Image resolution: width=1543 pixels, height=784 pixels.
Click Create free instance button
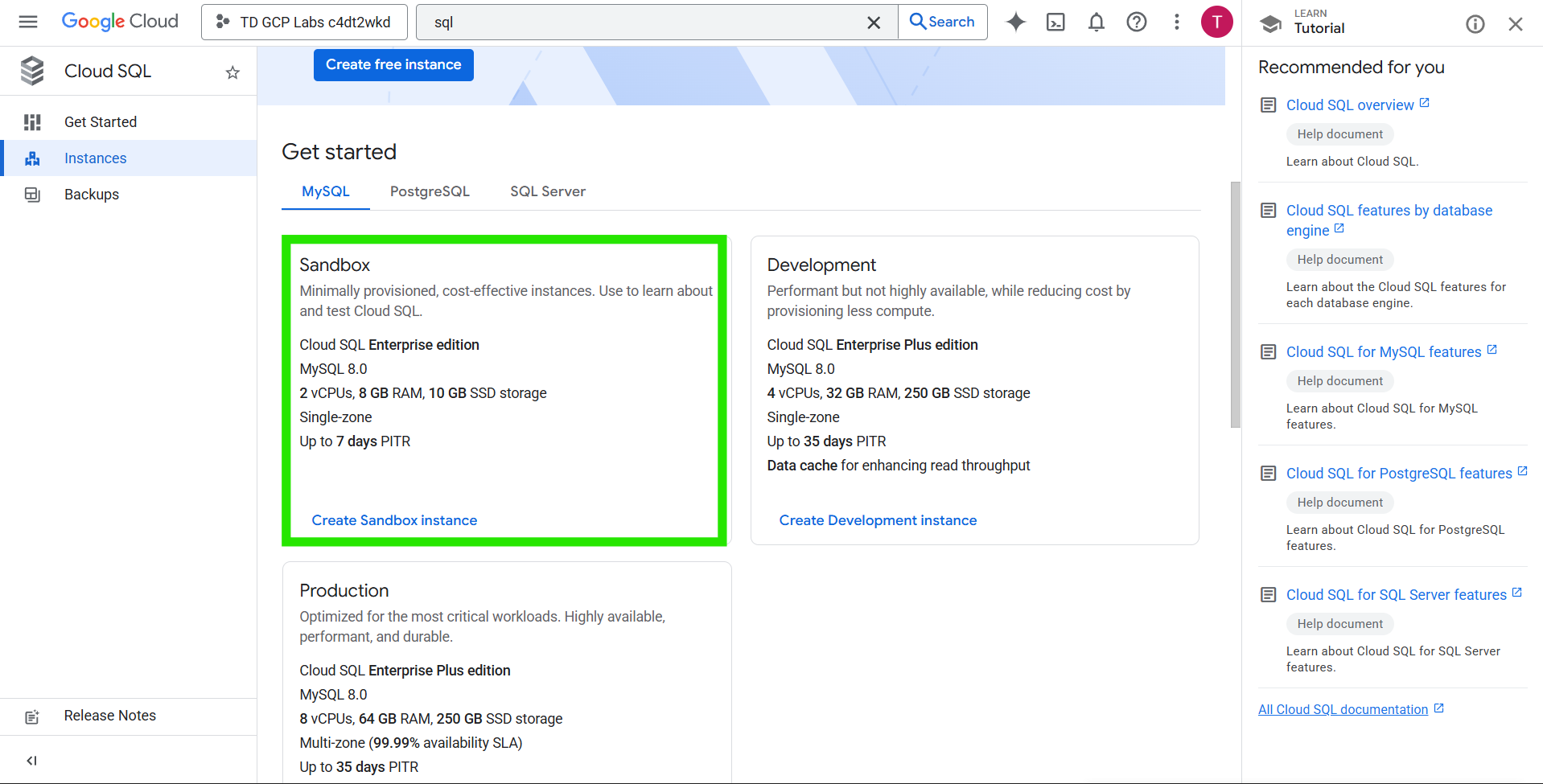(393, 64)
